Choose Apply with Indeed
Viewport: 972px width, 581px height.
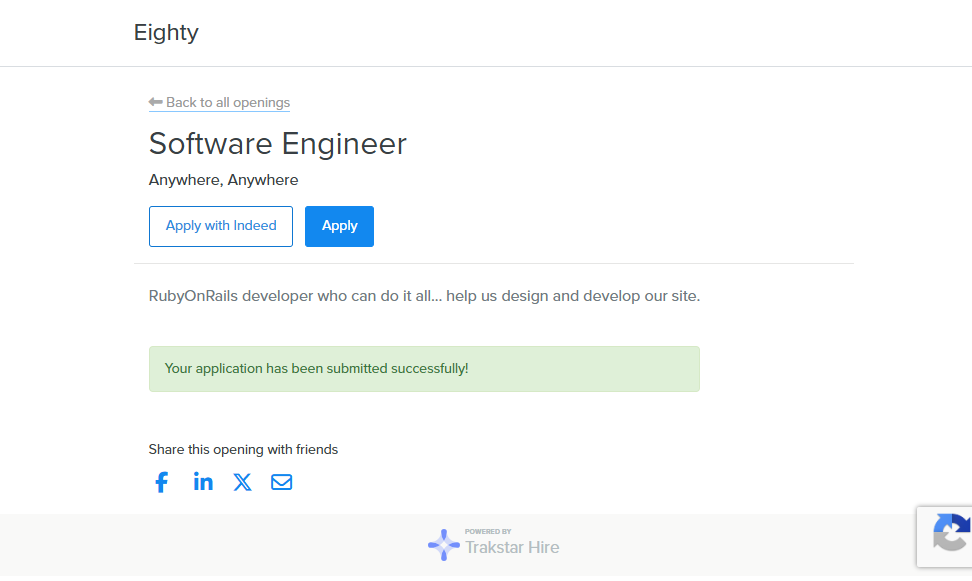click(x=221, y=226)
